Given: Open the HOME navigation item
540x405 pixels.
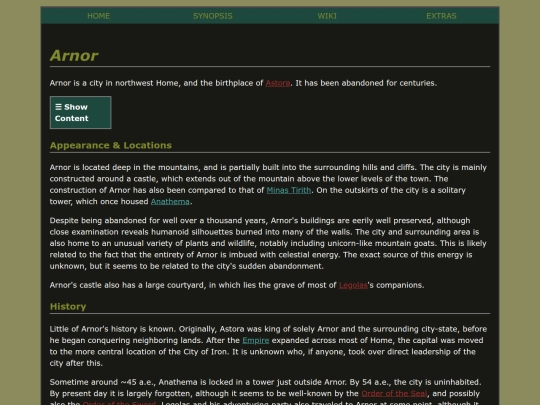Looking at the screenshot, I should coord(98,16).
